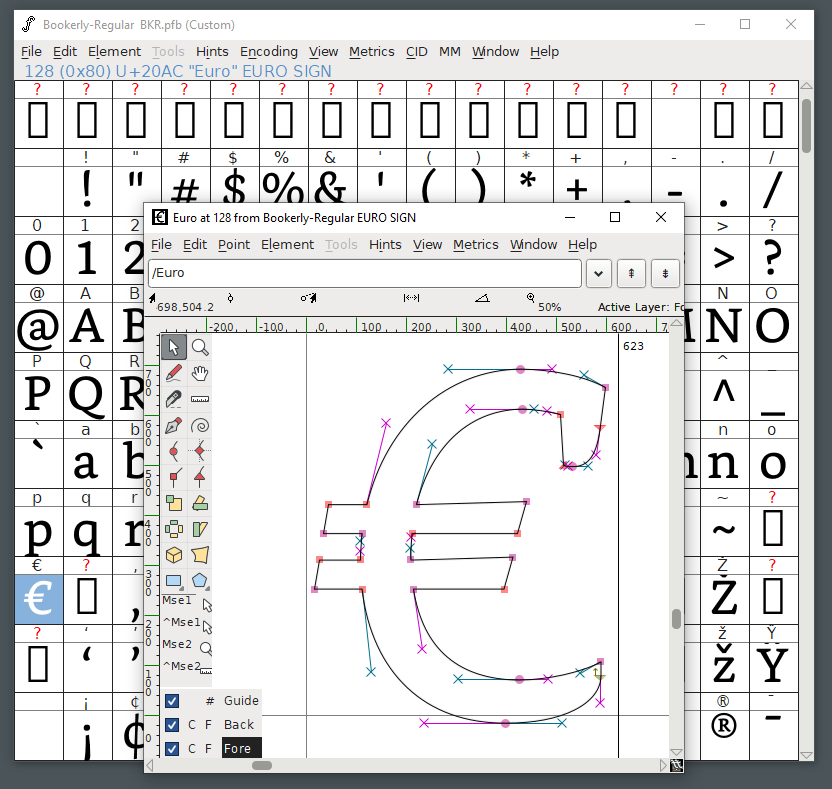Viewport: 832px width, 789px height.
Task: Choose the Spiro spiral mode tool
Action: (200, 425)
